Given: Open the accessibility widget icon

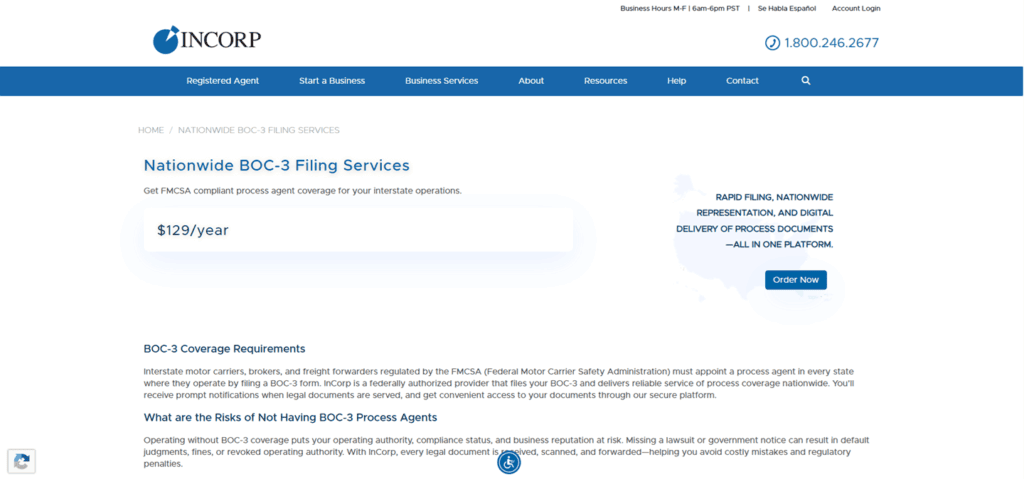Looking at the screenshot, I should tap(509, 462).
